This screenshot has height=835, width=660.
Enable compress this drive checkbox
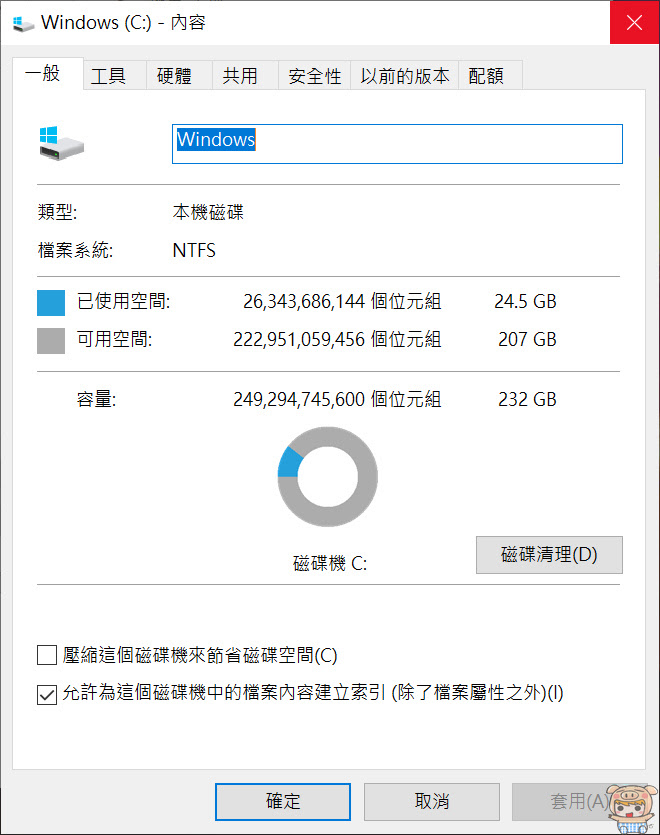47,655
